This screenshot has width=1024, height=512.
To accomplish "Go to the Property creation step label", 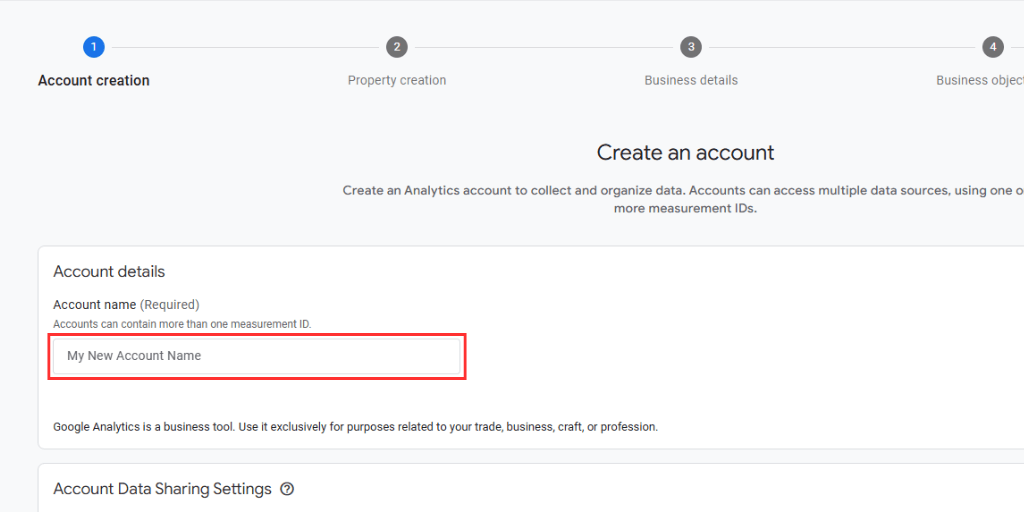I will [x=397, y=80].
